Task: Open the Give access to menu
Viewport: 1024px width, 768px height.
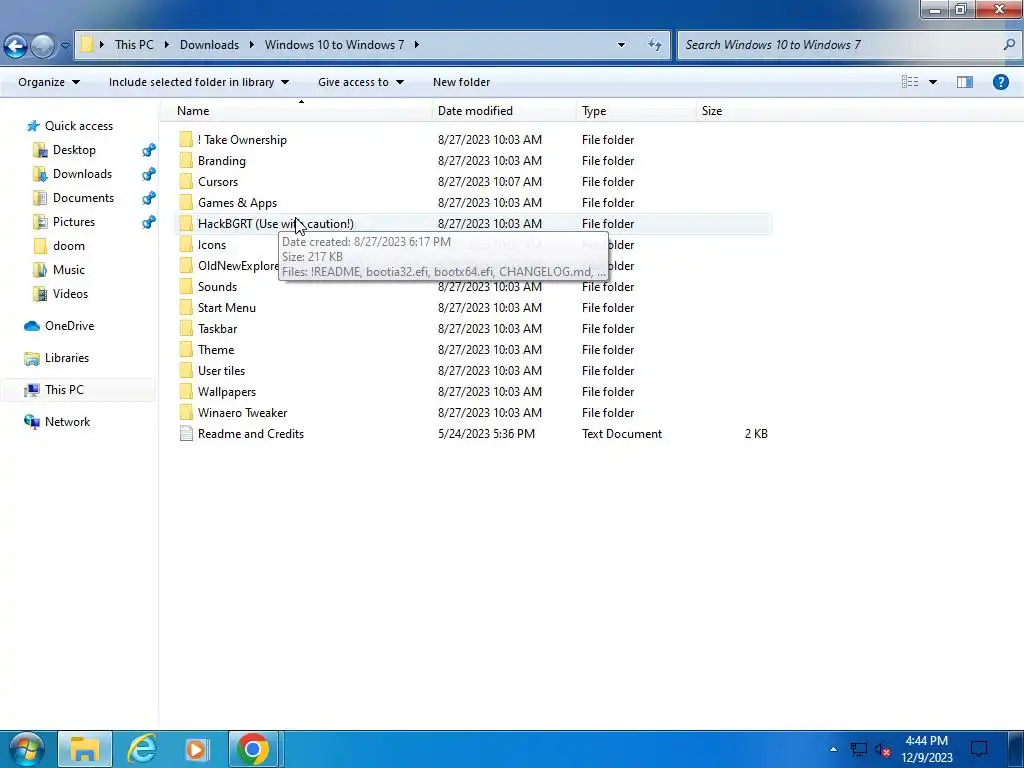Action: point(360,82)
